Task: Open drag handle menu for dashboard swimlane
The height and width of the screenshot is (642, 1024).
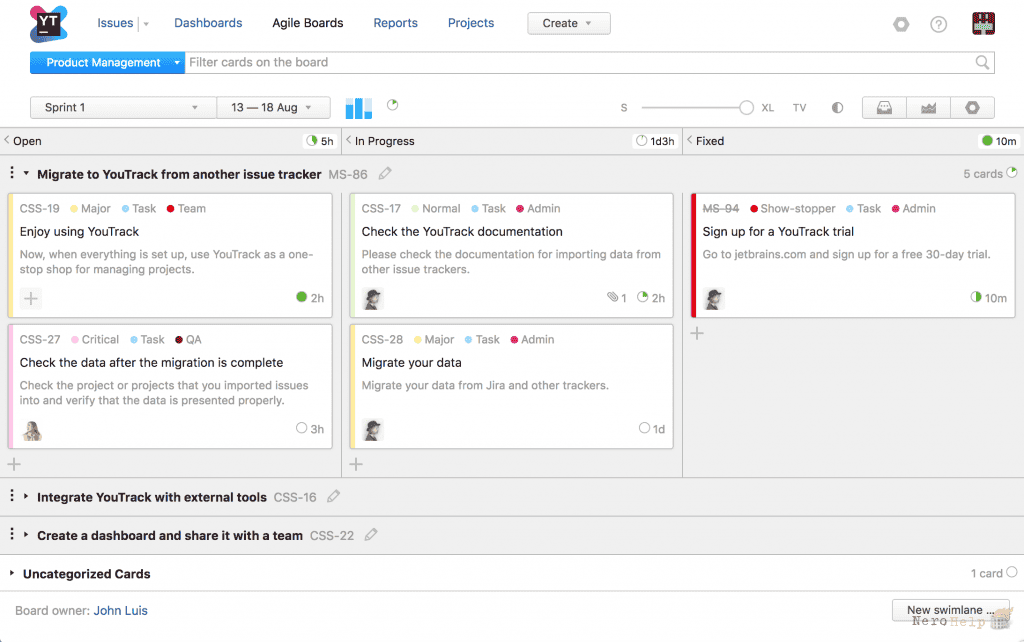Action: click(x=12, y=534)
